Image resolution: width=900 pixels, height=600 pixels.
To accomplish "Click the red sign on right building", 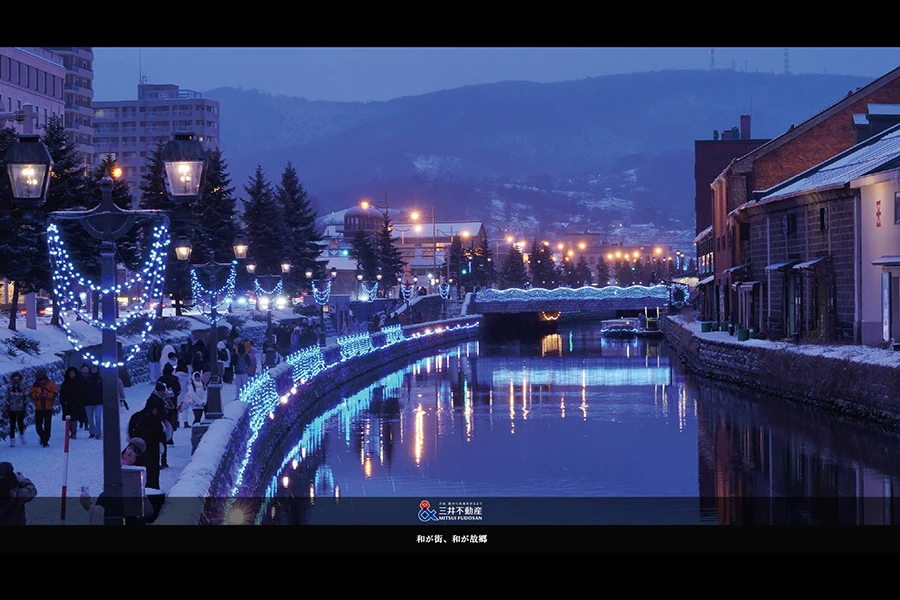I will point(878,213).
